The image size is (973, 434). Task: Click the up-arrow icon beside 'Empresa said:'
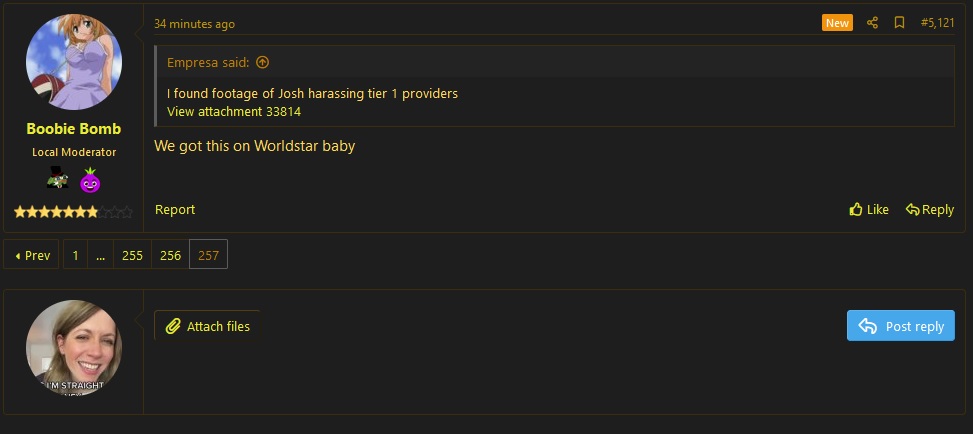(x=263, y=62)
